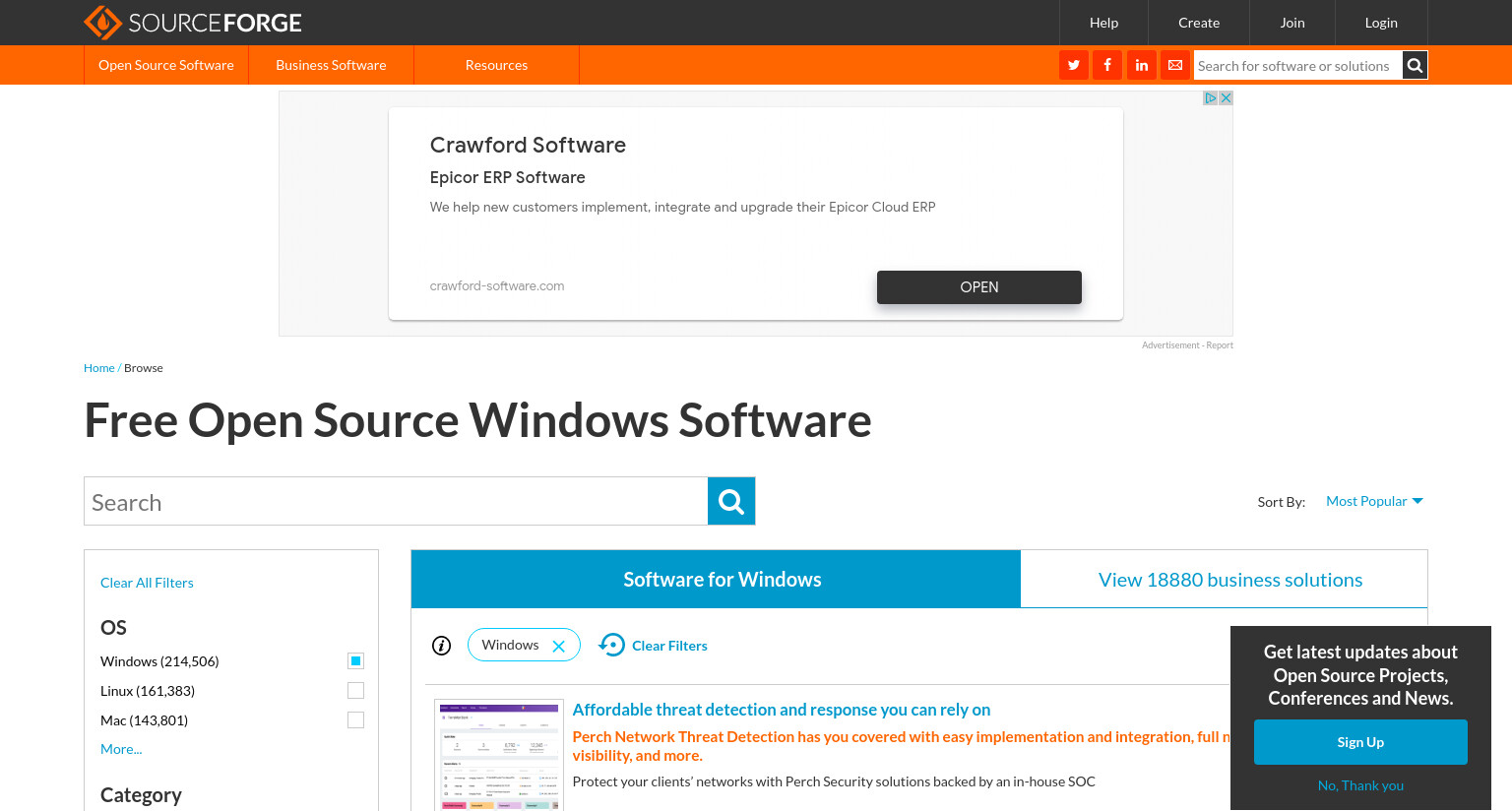1512x811 pixels.
Task: Click the blue search magnifier button
Action: (731, 501)
